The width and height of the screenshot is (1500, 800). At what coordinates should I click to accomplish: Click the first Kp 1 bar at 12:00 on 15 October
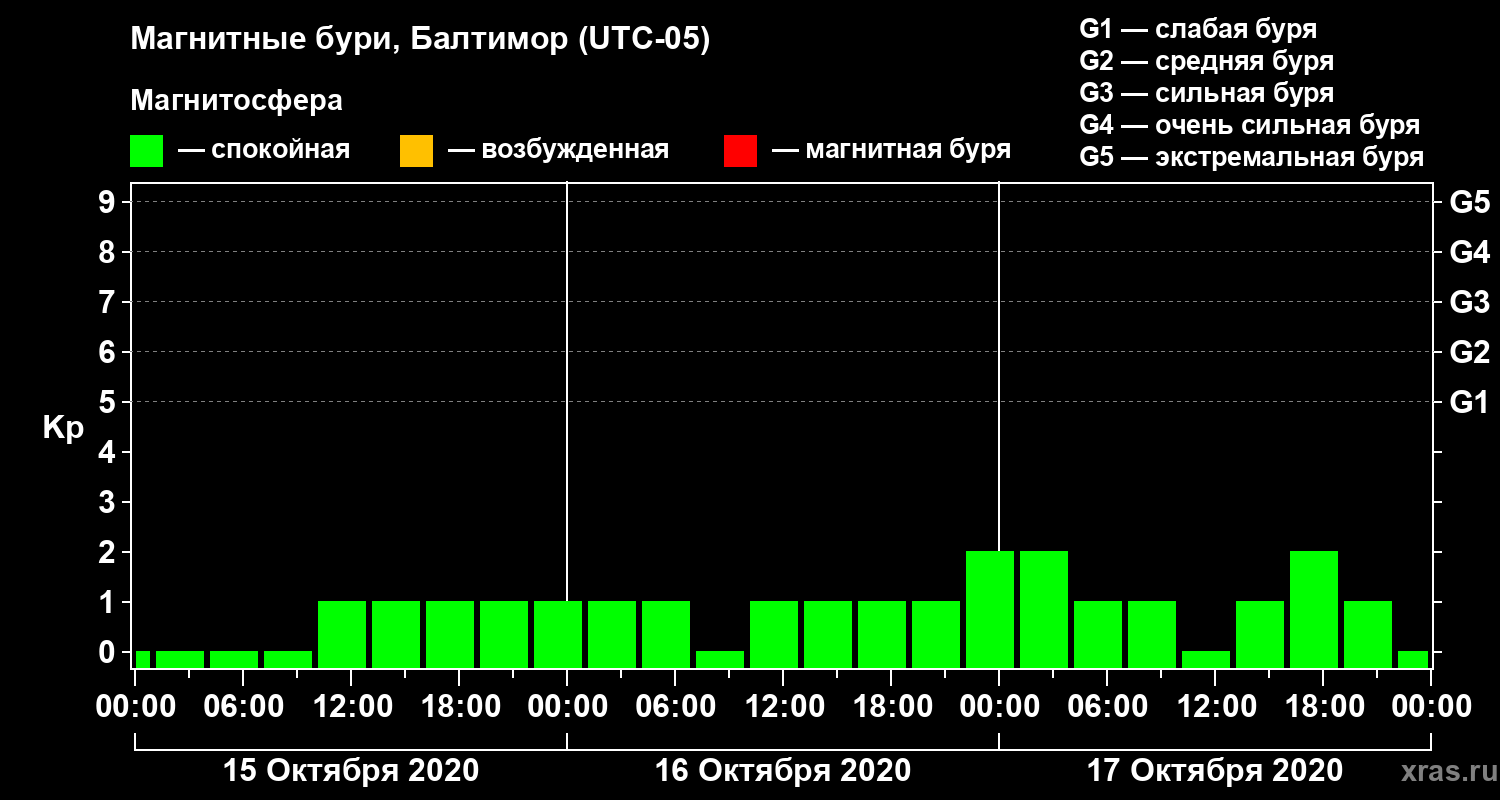(342, 634)
